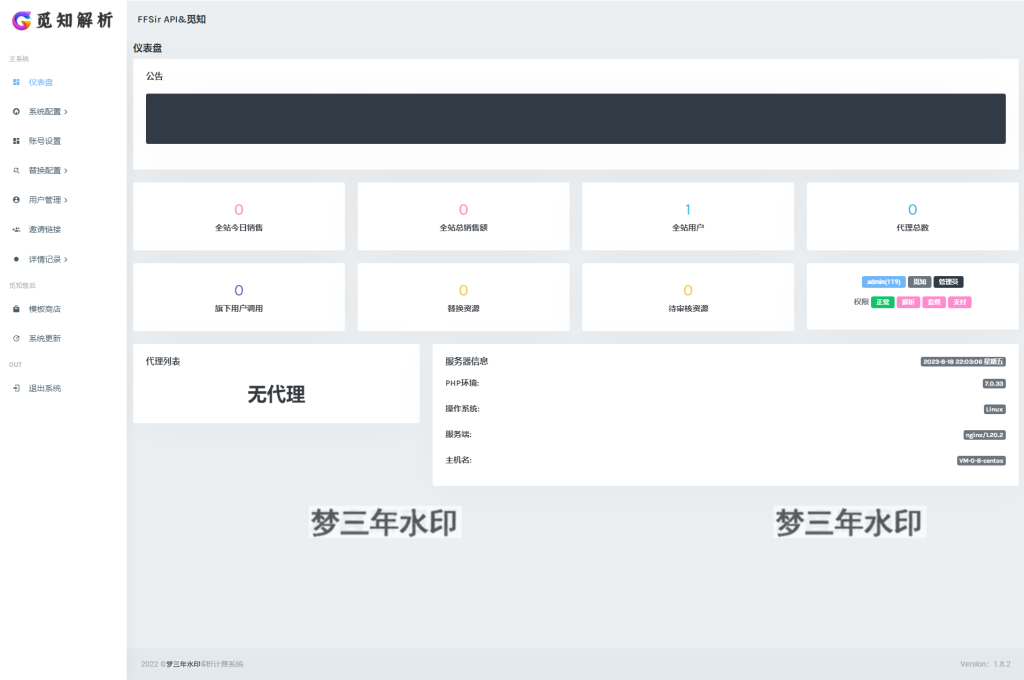Screen dimensions: 1024x680
Task: Click the 操作系统 label
Action: (x=462, y=408)
